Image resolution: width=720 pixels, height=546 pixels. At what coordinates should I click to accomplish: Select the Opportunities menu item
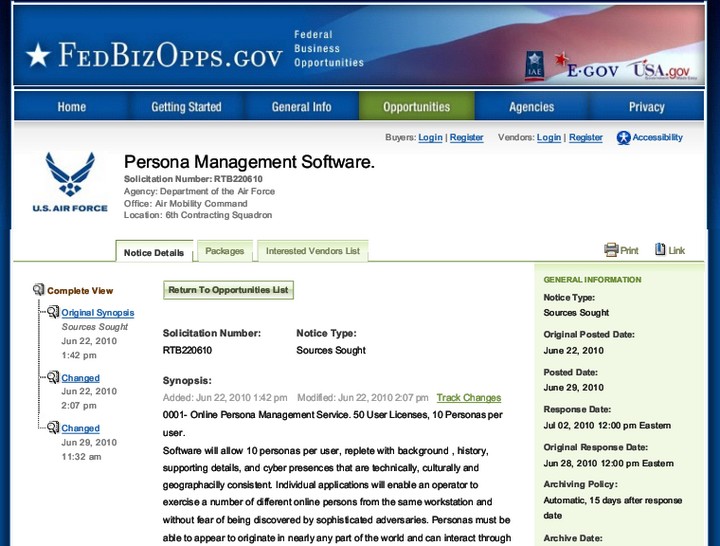416,107
